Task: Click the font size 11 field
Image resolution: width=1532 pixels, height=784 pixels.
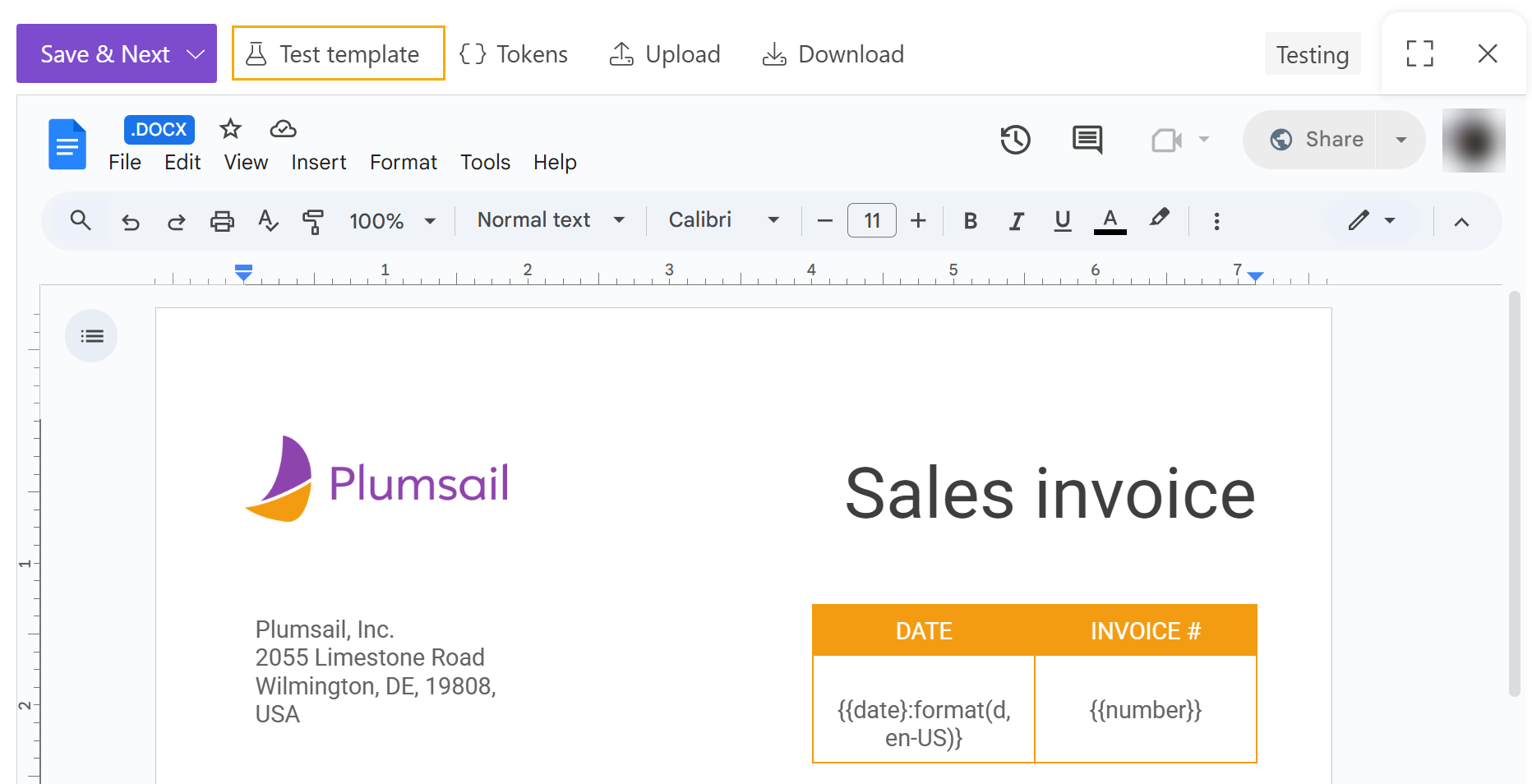Action: [x=872, y=220]
